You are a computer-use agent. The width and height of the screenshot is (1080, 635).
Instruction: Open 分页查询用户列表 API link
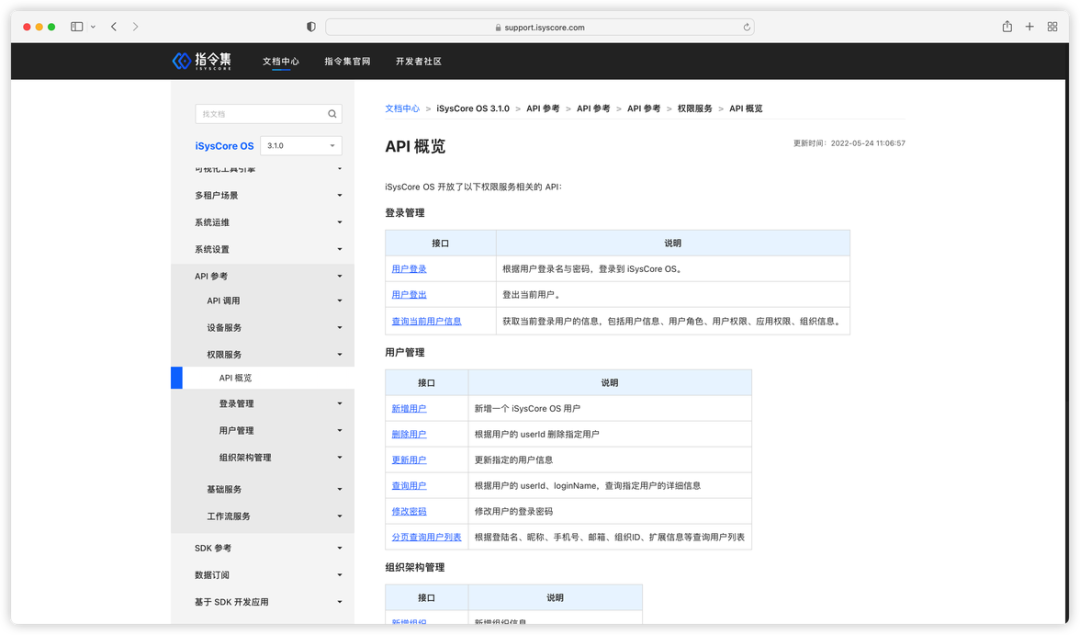[x=426, y=537]
